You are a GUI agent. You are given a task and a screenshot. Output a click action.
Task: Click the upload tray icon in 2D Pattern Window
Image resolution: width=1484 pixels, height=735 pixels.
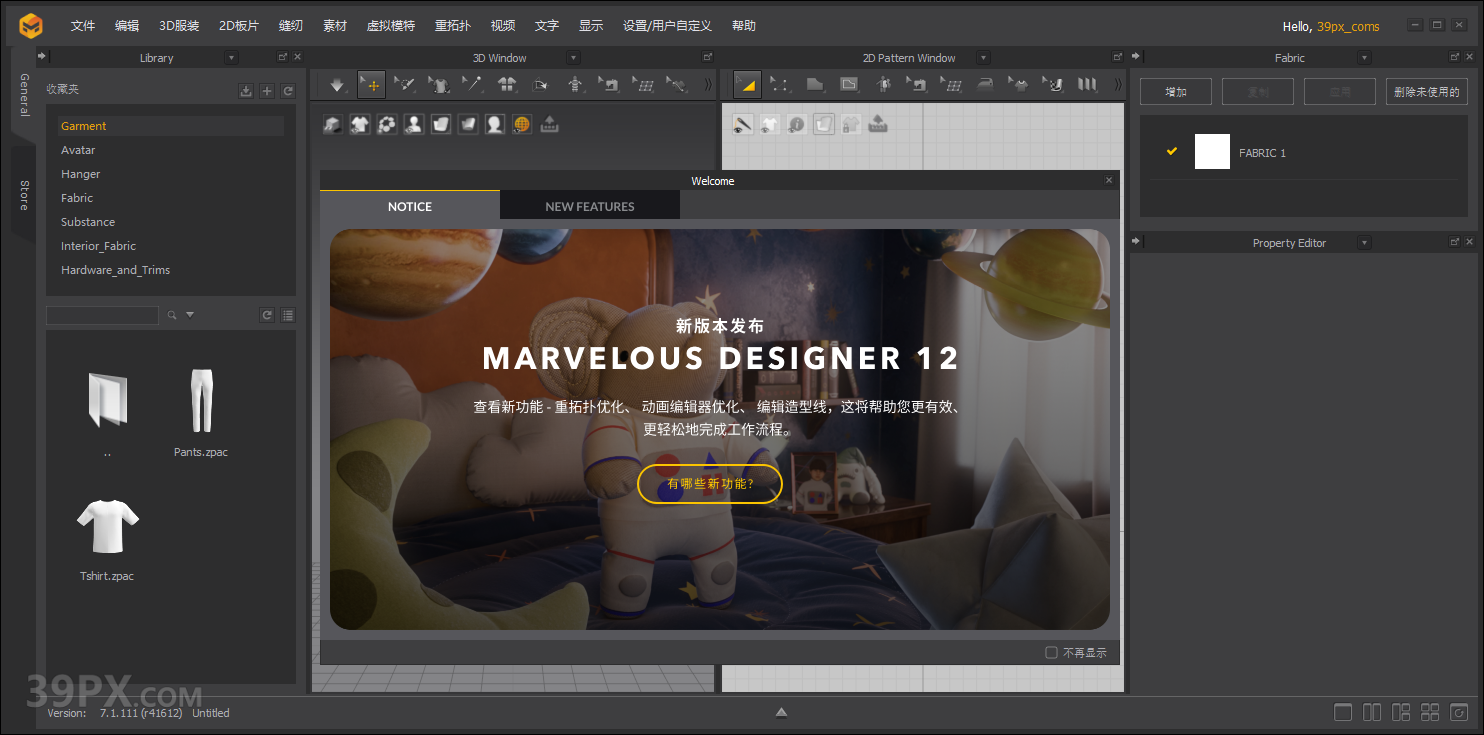coord(878,124)
